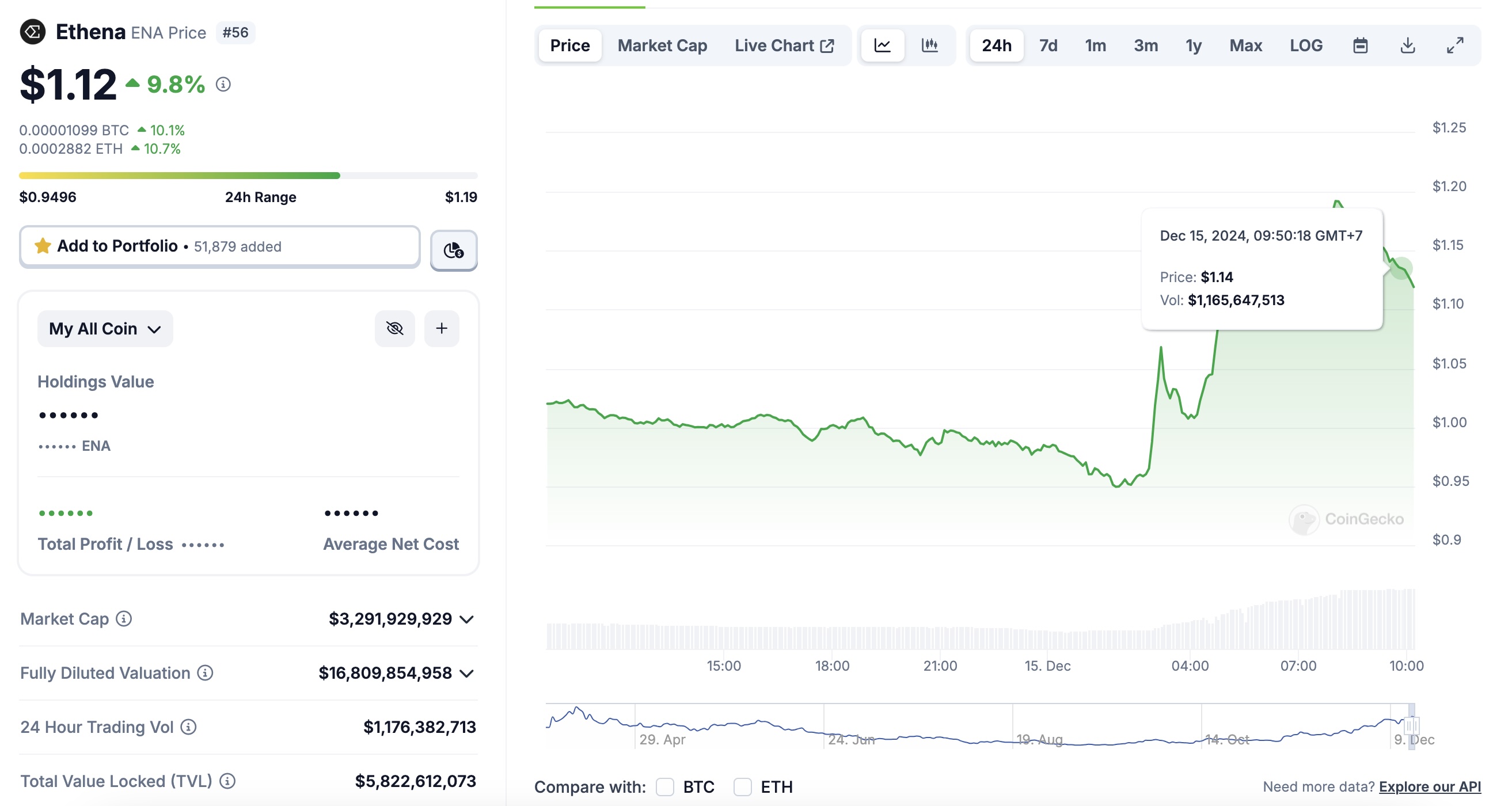Viewport: 1512px width, 806px height.
Task: Open 24 Hour Trading Vol info icon
Action: (x=188, y=727)
